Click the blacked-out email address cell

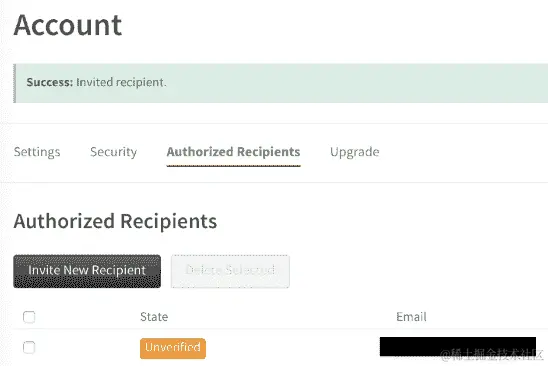click(458, 346)
